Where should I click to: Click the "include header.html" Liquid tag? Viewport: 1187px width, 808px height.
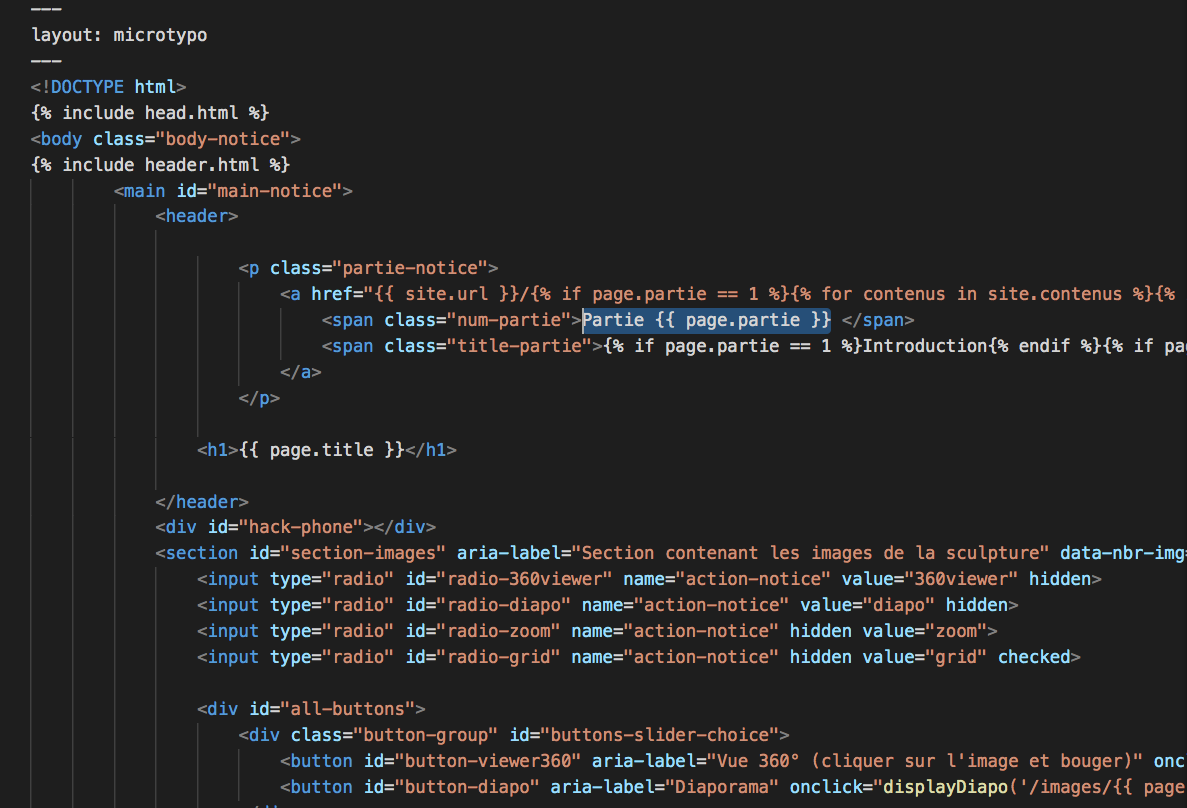pos(160,164)
